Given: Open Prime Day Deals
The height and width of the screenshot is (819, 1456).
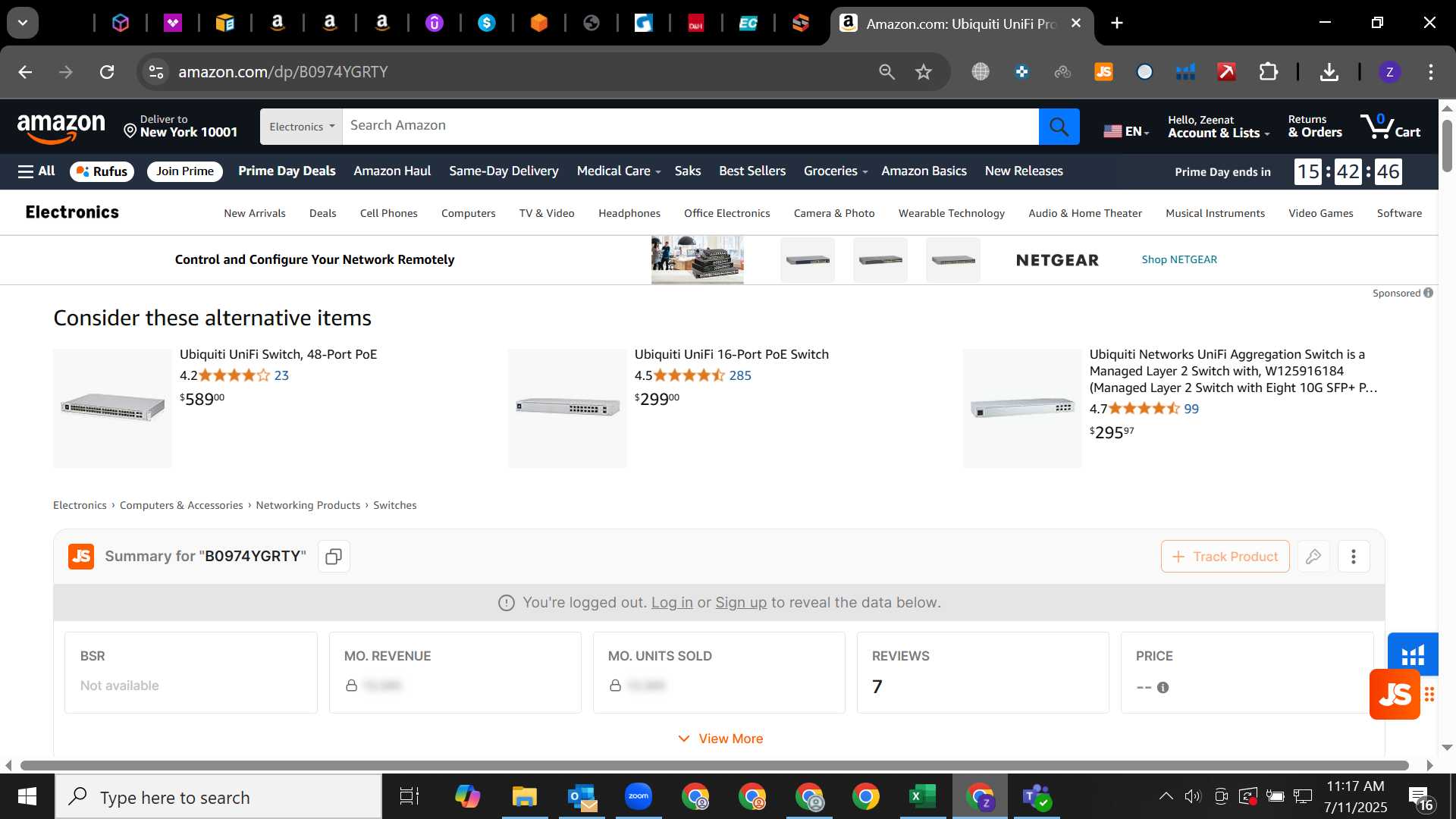Looking at the screenshot, I should (x=287, y=171).
